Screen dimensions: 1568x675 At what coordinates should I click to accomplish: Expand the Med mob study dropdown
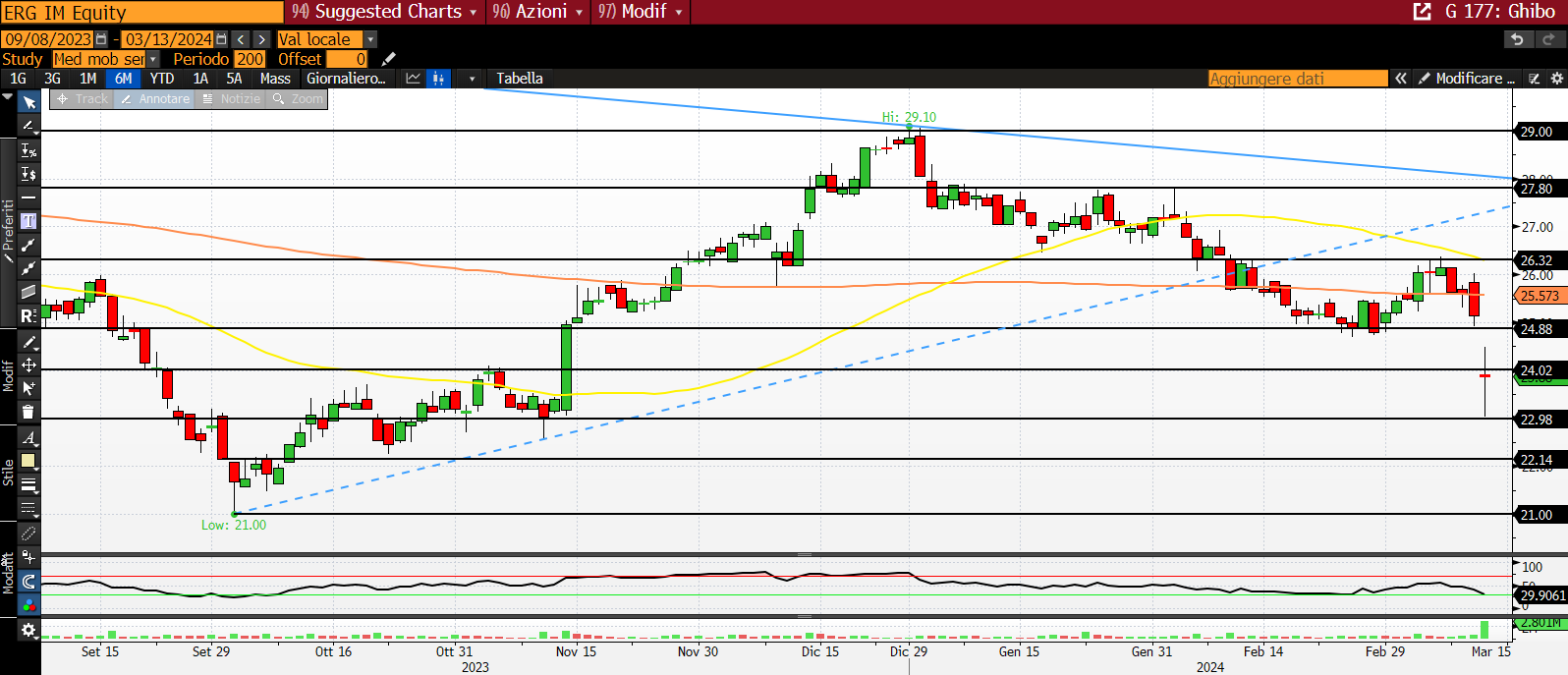click(x=152, y=59)
